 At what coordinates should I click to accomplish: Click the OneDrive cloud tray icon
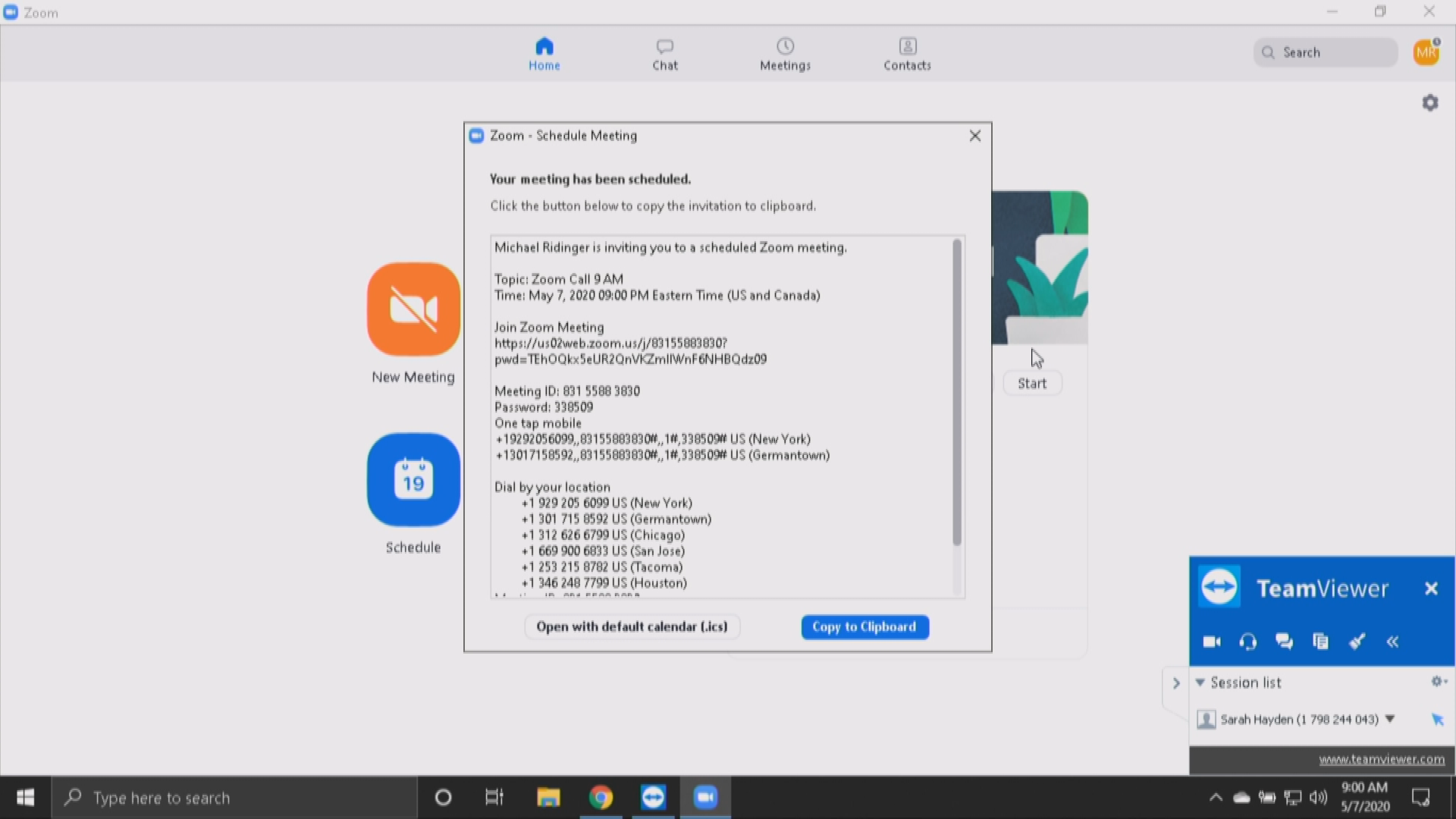tap(1241, 797)
